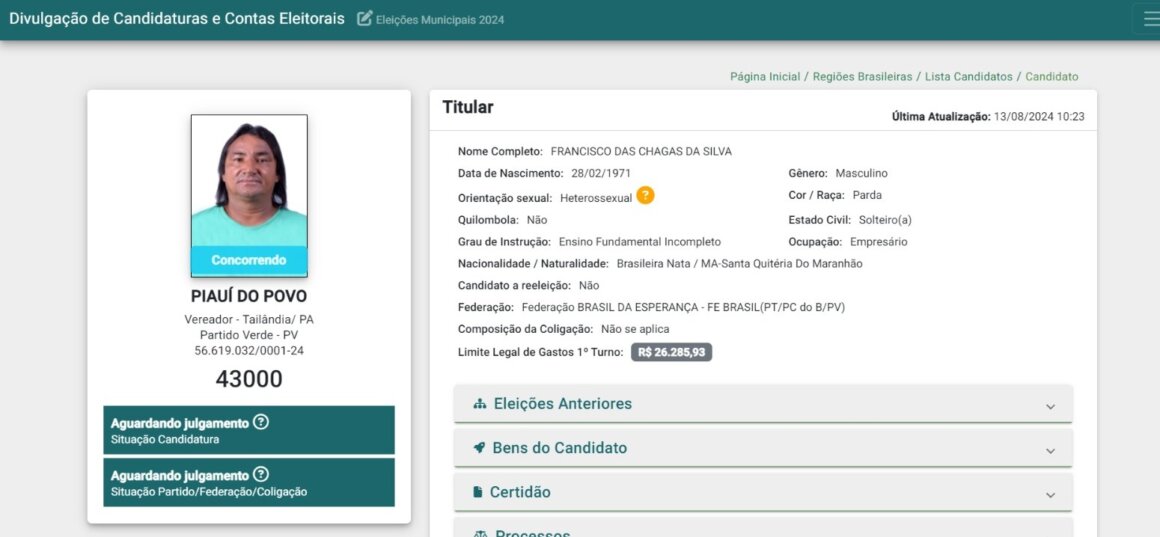1160x537 pixels.
Task: Click the Concorrendo status badge
Action: [x=249, y=260]
